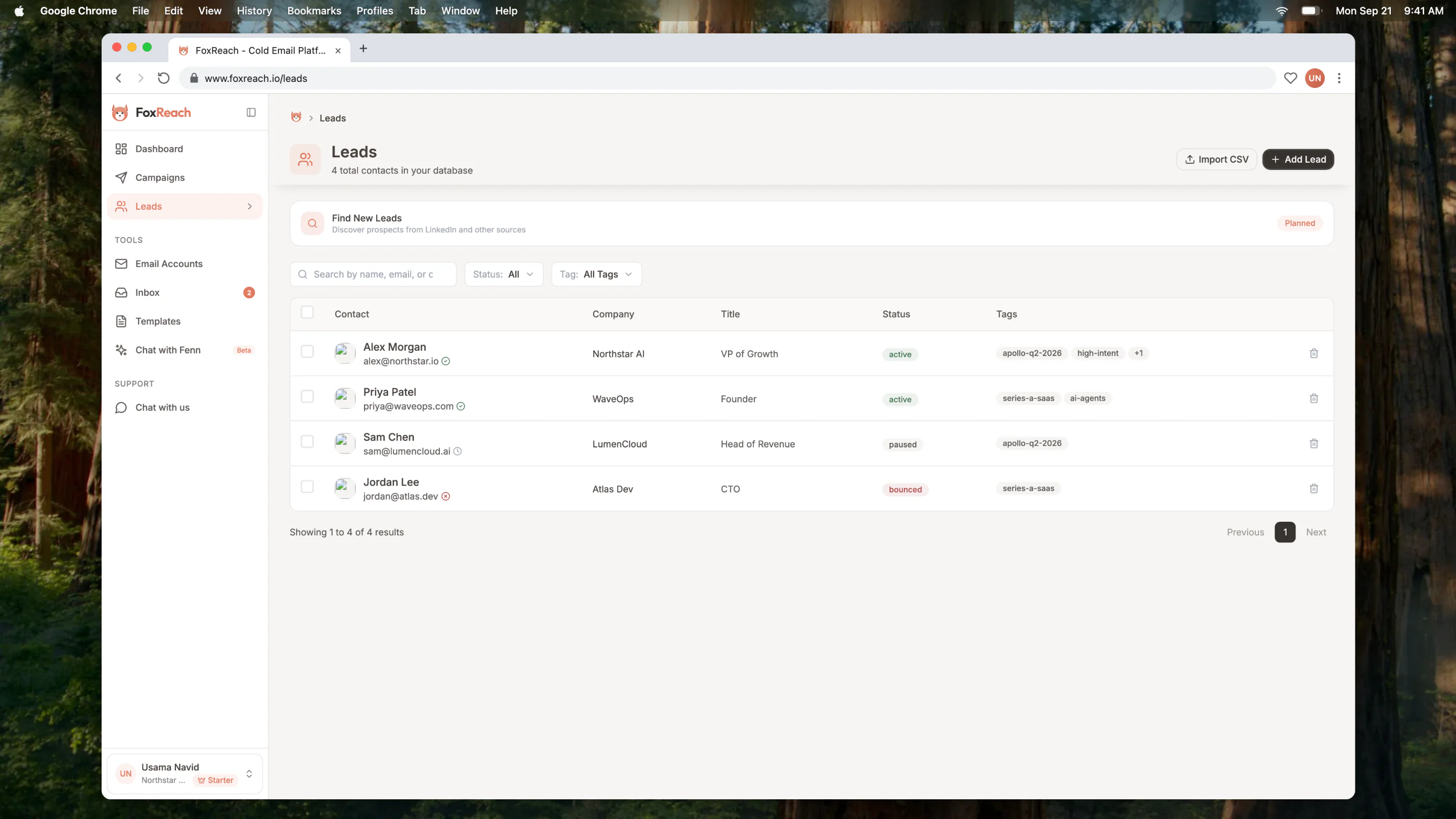Open the Apple menu
The width and height of the screenshot is (1456, 819).
point(19,11)
